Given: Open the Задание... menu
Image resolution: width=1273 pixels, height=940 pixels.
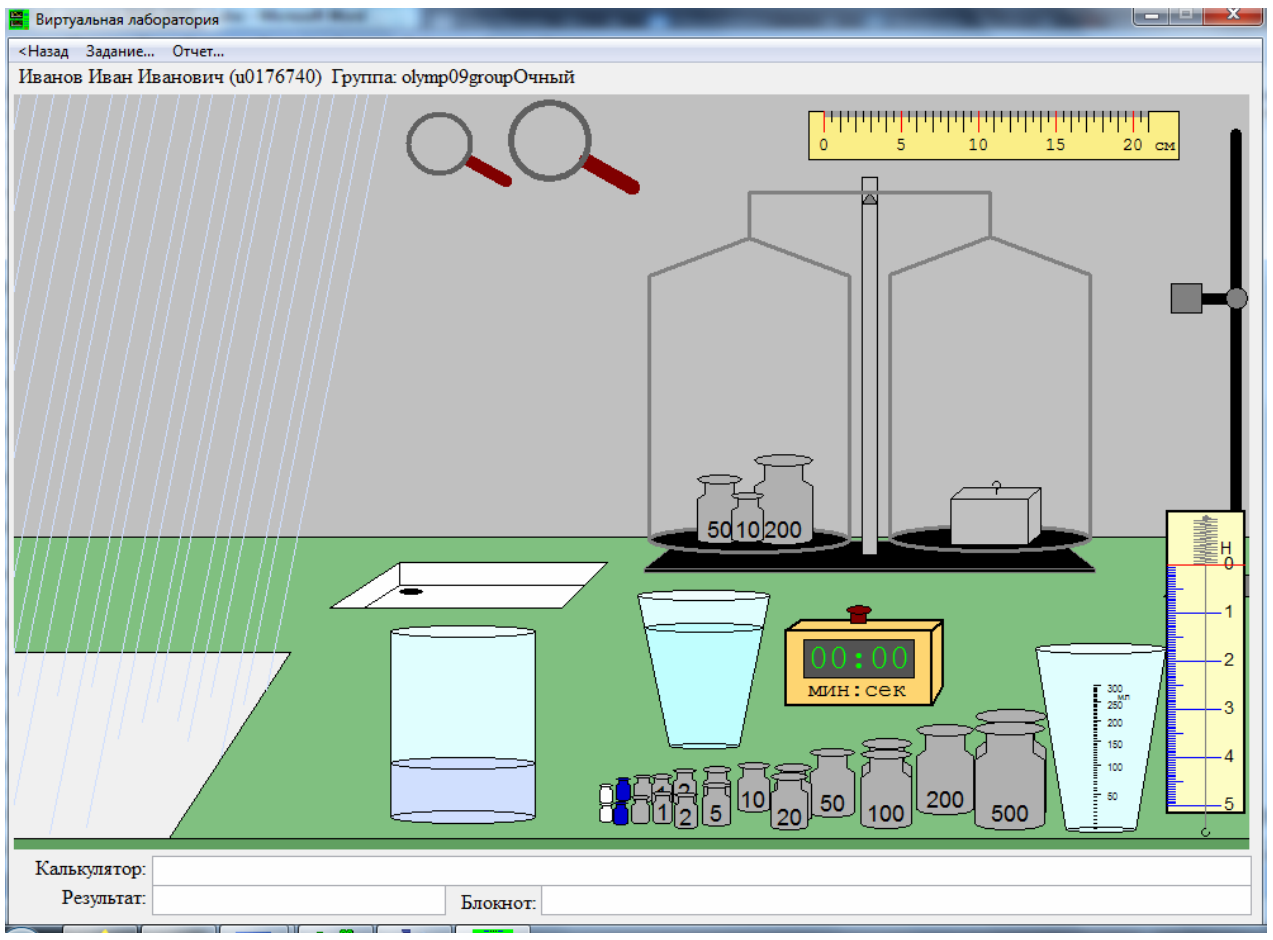Looking at the screenshot, I should (120, 51).
